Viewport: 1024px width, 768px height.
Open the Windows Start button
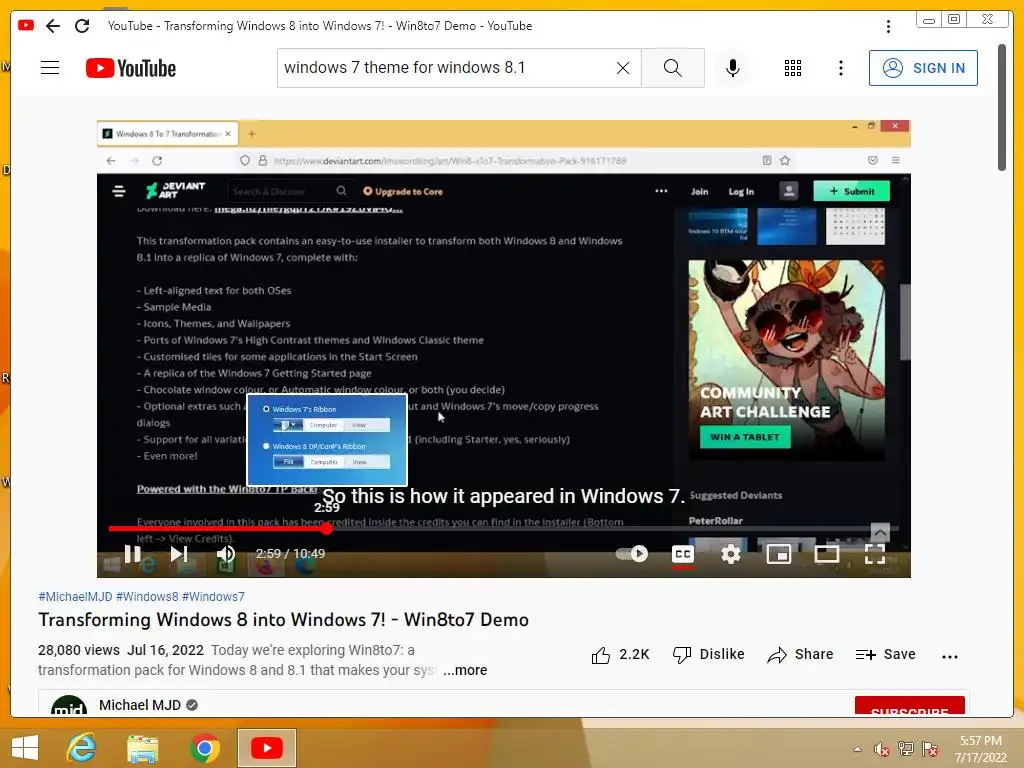tap(25, 748)
